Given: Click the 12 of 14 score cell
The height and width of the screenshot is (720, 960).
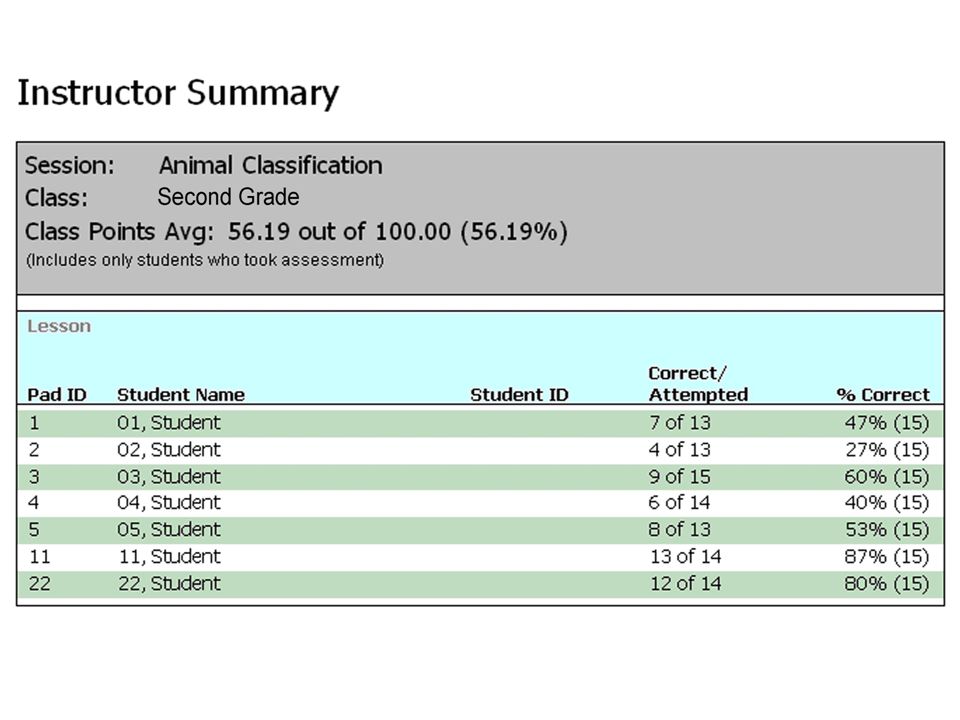Looking at the screenshot, I should click(686, 583).
